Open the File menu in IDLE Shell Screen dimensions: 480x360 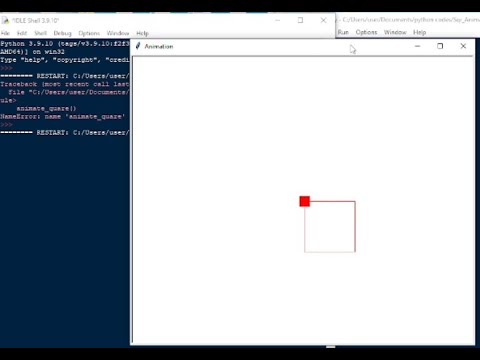click(x=5, y=33)
